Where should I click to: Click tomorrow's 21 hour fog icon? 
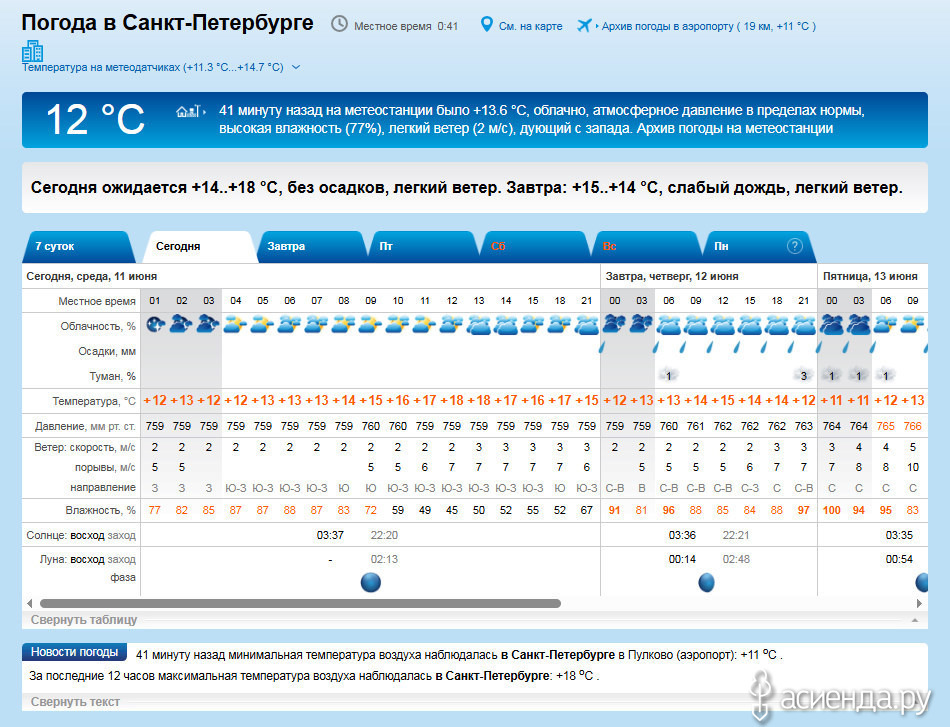pyautogui.click(x=803, y=376)
